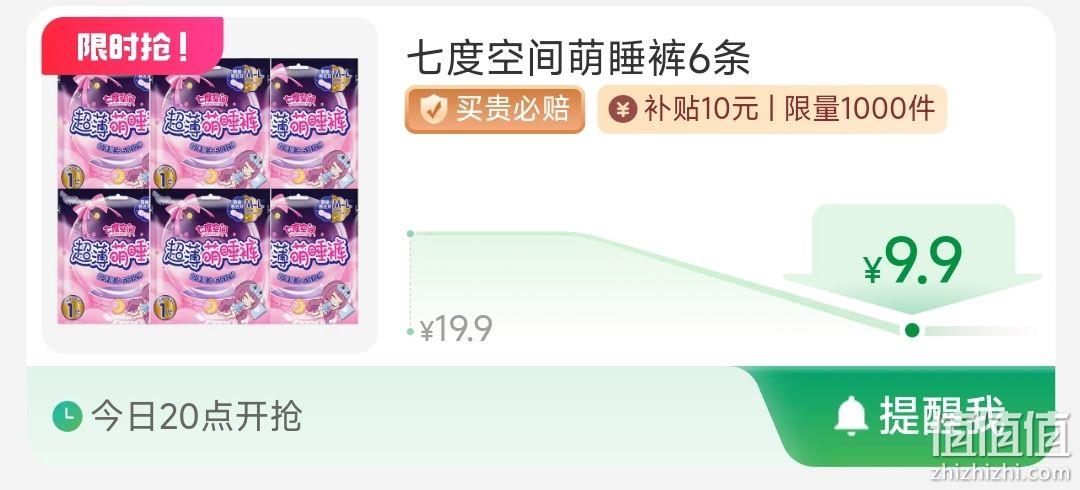Click the zhizhizhi.com watermark link

point(1000,473)
